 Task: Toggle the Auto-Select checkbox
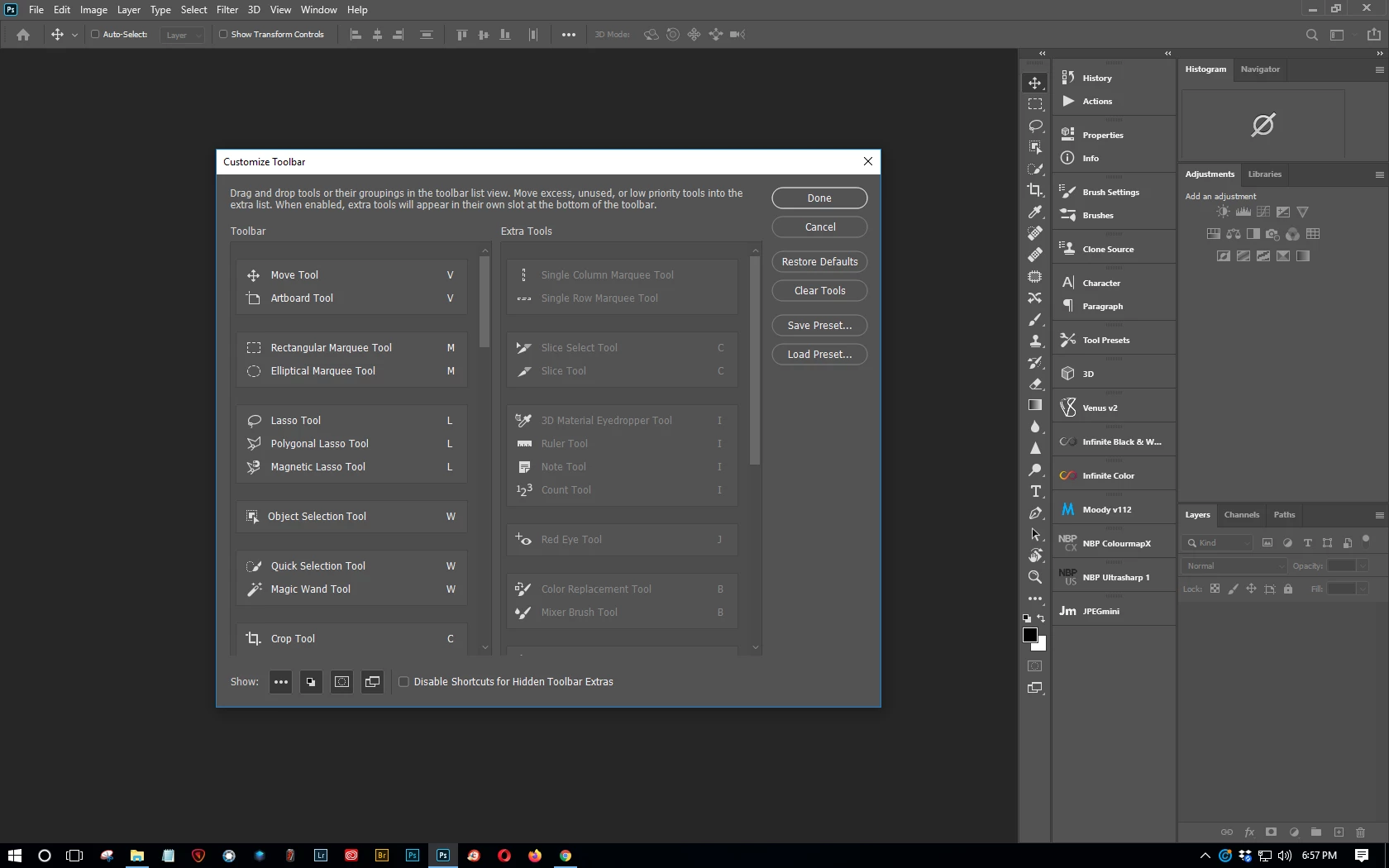pyautogui.click(x=95, y=35)
